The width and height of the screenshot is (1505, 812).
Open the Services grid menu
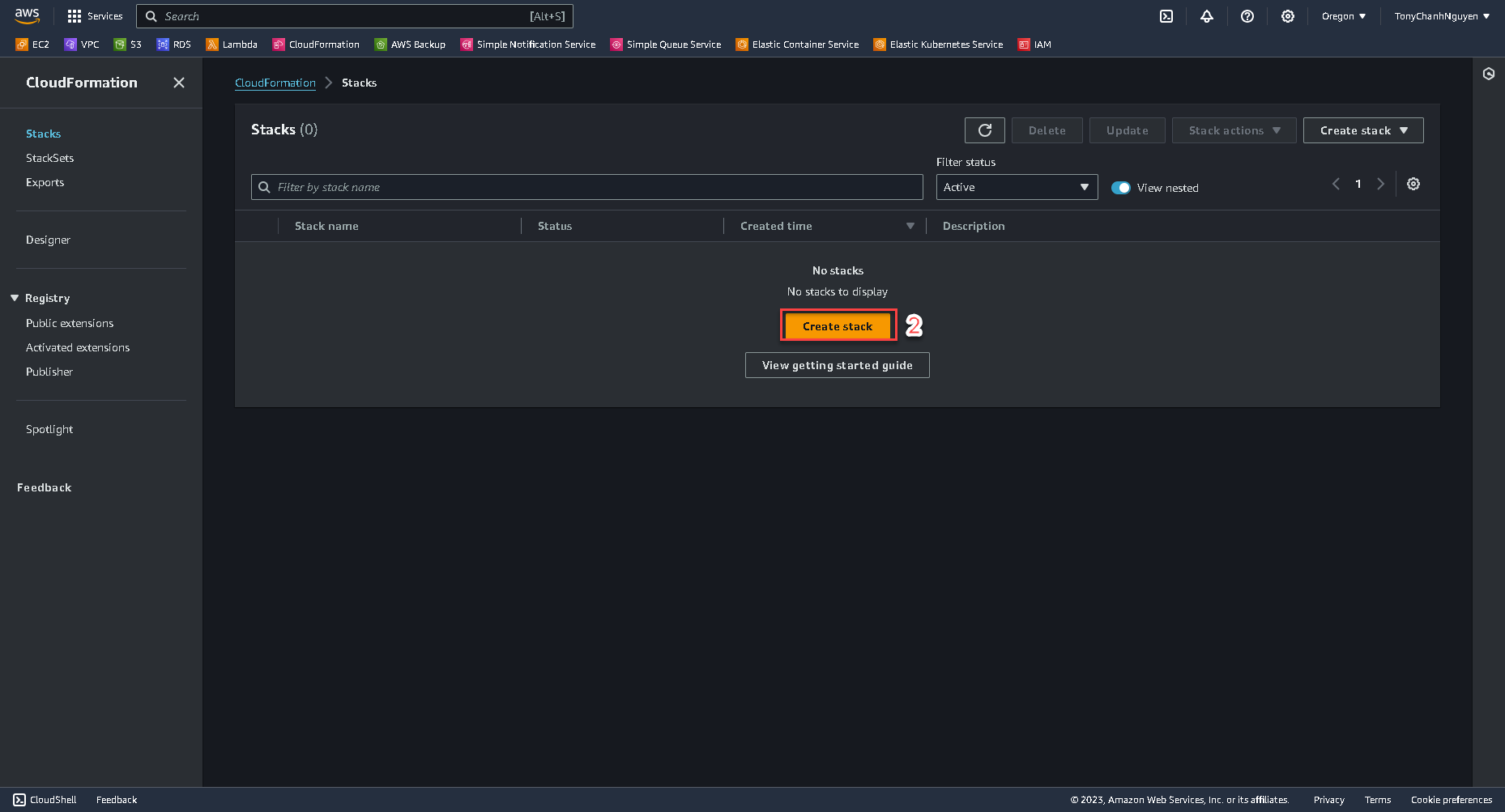pos(95,16)
